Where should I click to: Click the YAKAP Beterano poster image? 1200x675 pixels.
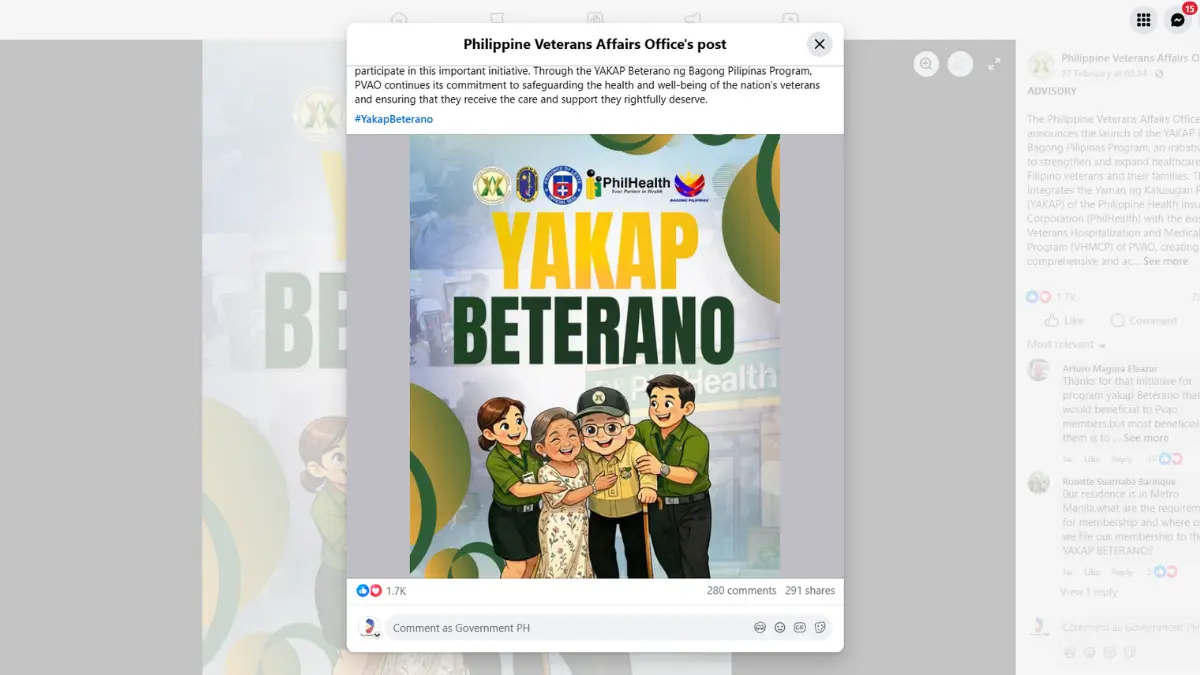point(594,356)
